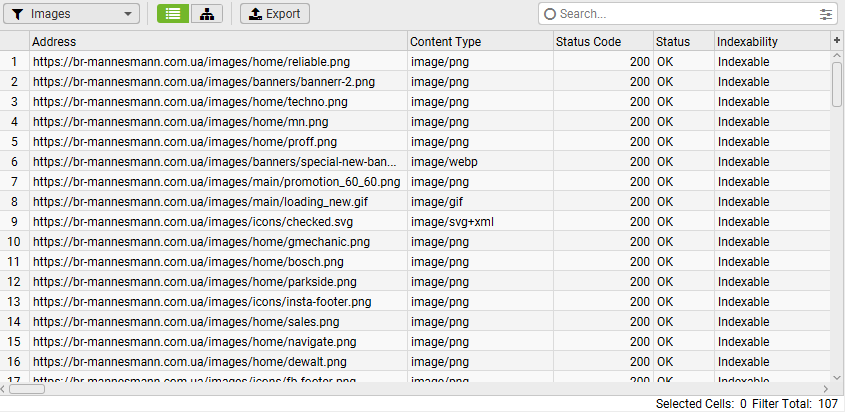Image resolution: width=845 pixels, height=412 pixels.
Task: Switch to tree view mode
Action: tap(206, 14)
